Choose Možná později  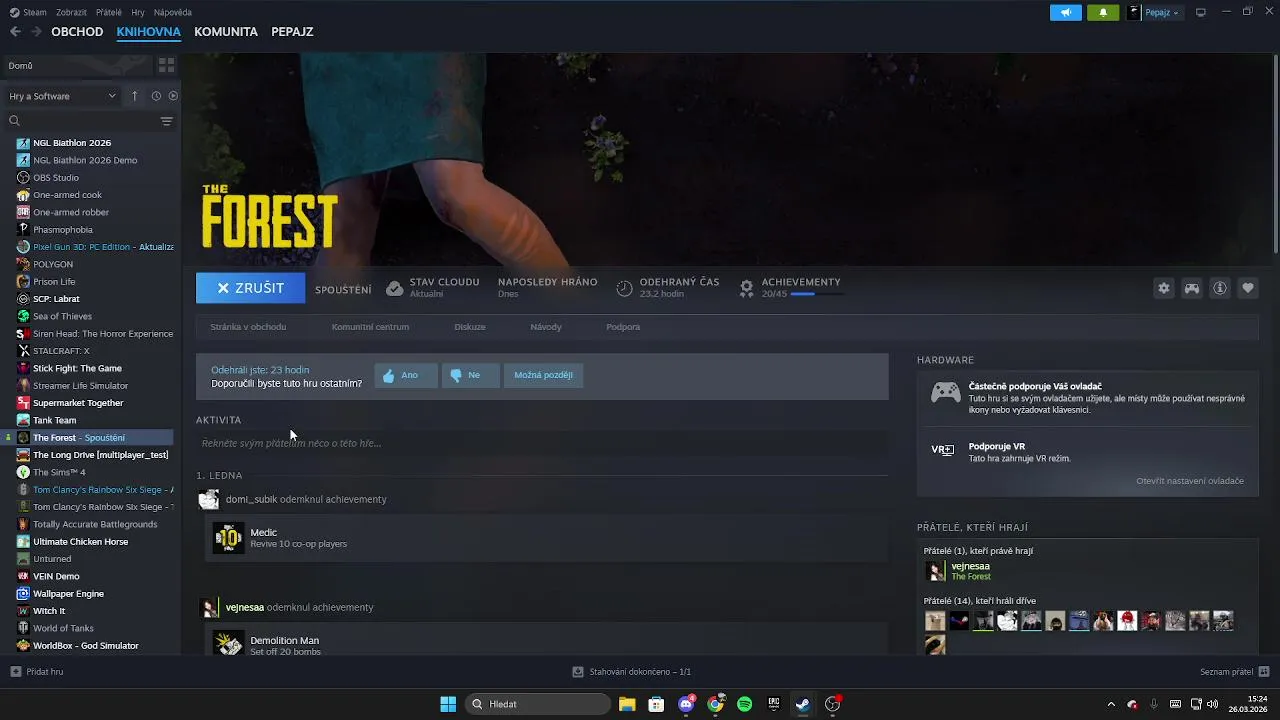[x=543, y=375]
